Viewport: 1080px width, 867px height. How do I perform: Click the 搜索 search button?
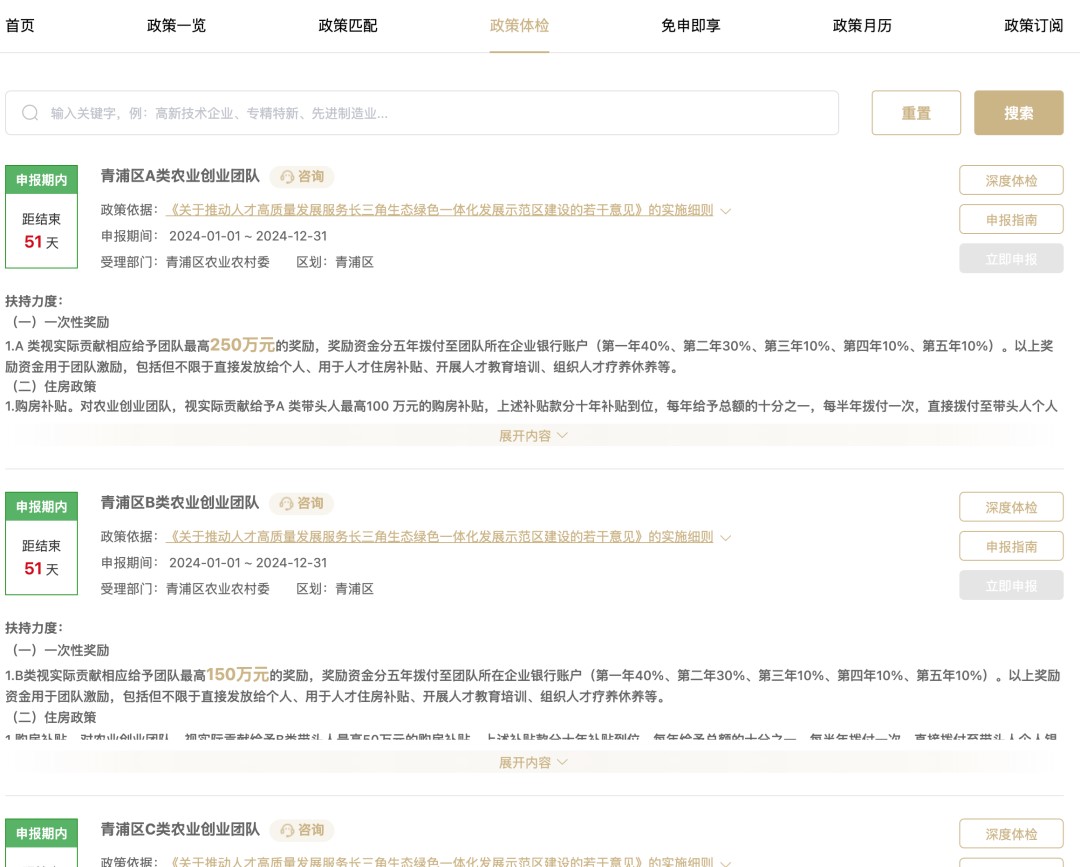[x=1018, y=112]
